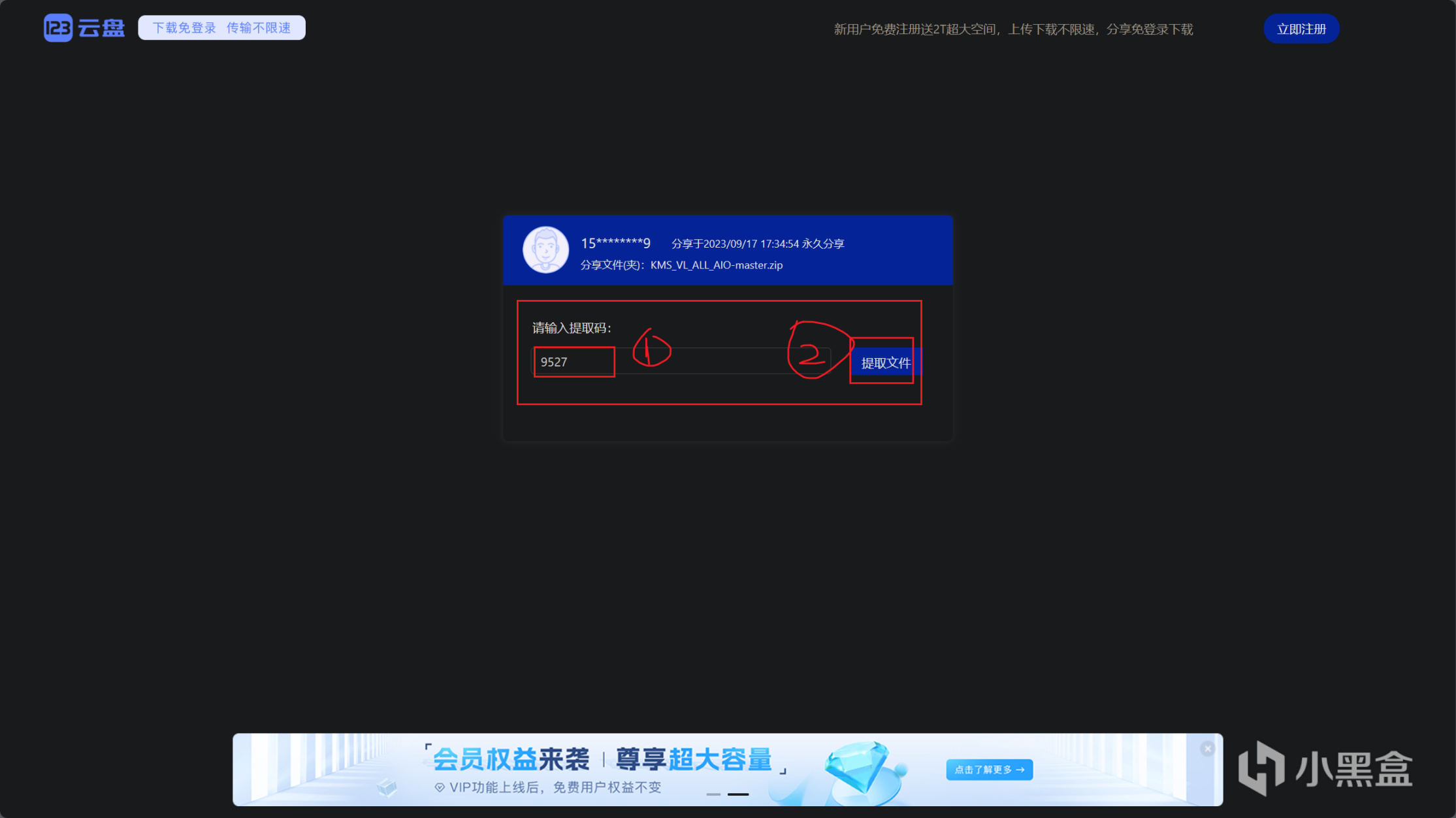Viewport: 1456px width, 818px height.
Task: Click 点击了解更多 button in banner
Action: (989, 770)
